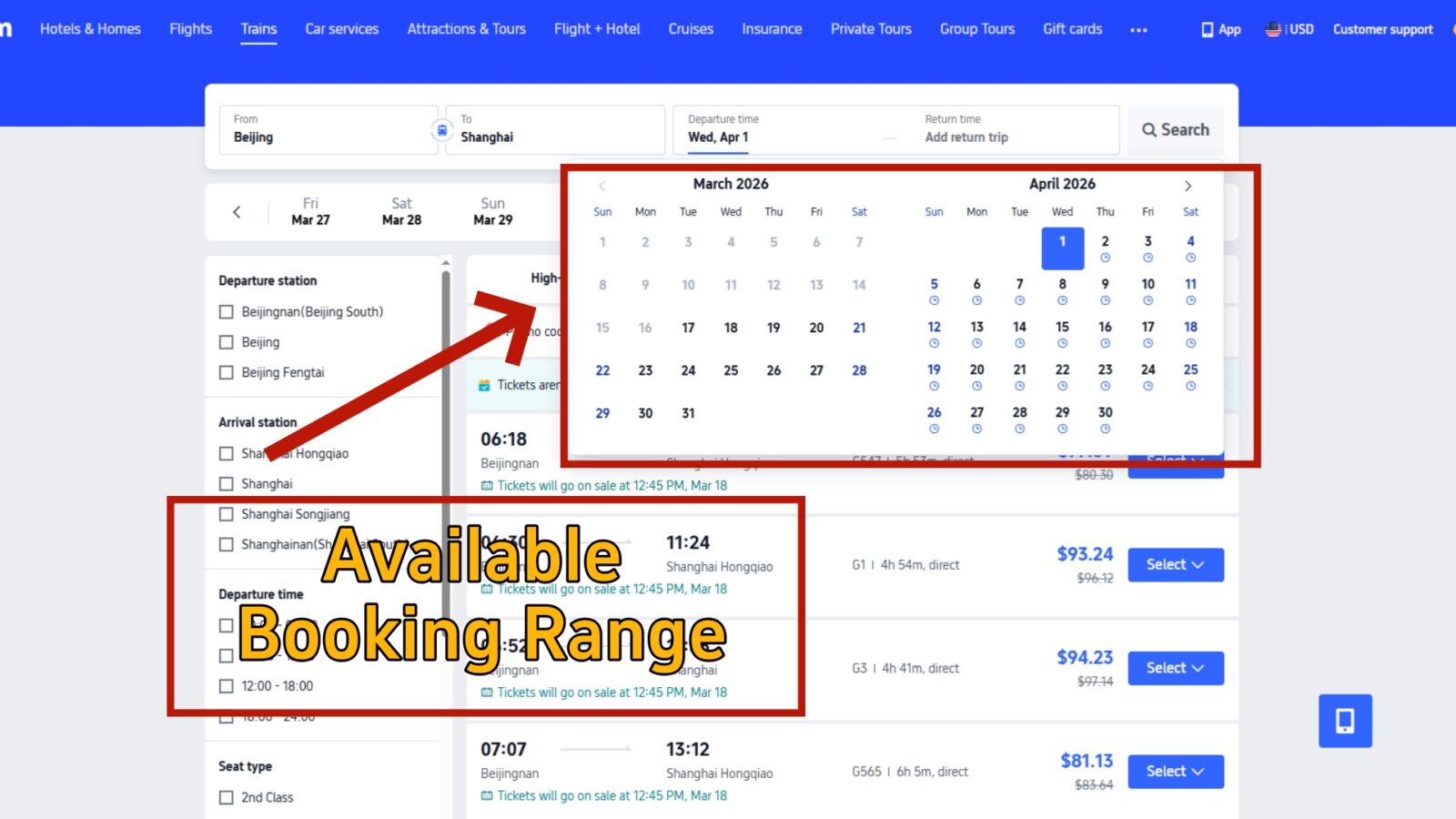Click calendar icon on 06:18 train sale notice
The width and height of the screenshot is (1456, 819).
coord(487,486)
